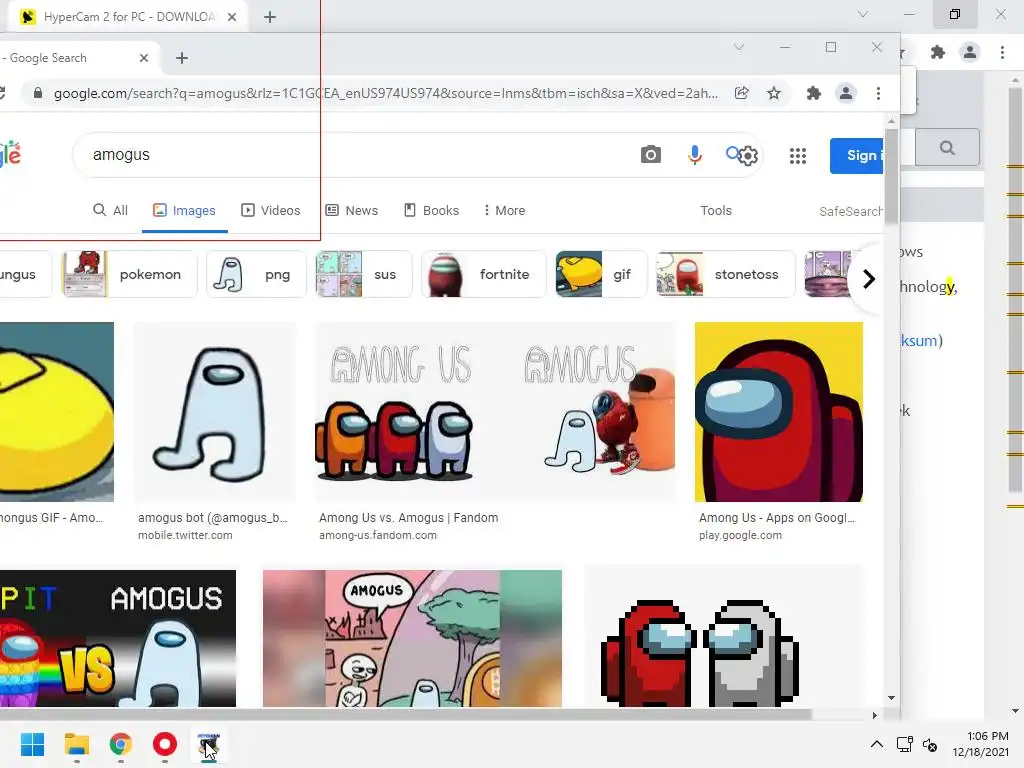The width and height of the screenshot is (1024, 768).
Task: Open the back Chrome window's three-dot menu
Action: [x=1002, y=52]
